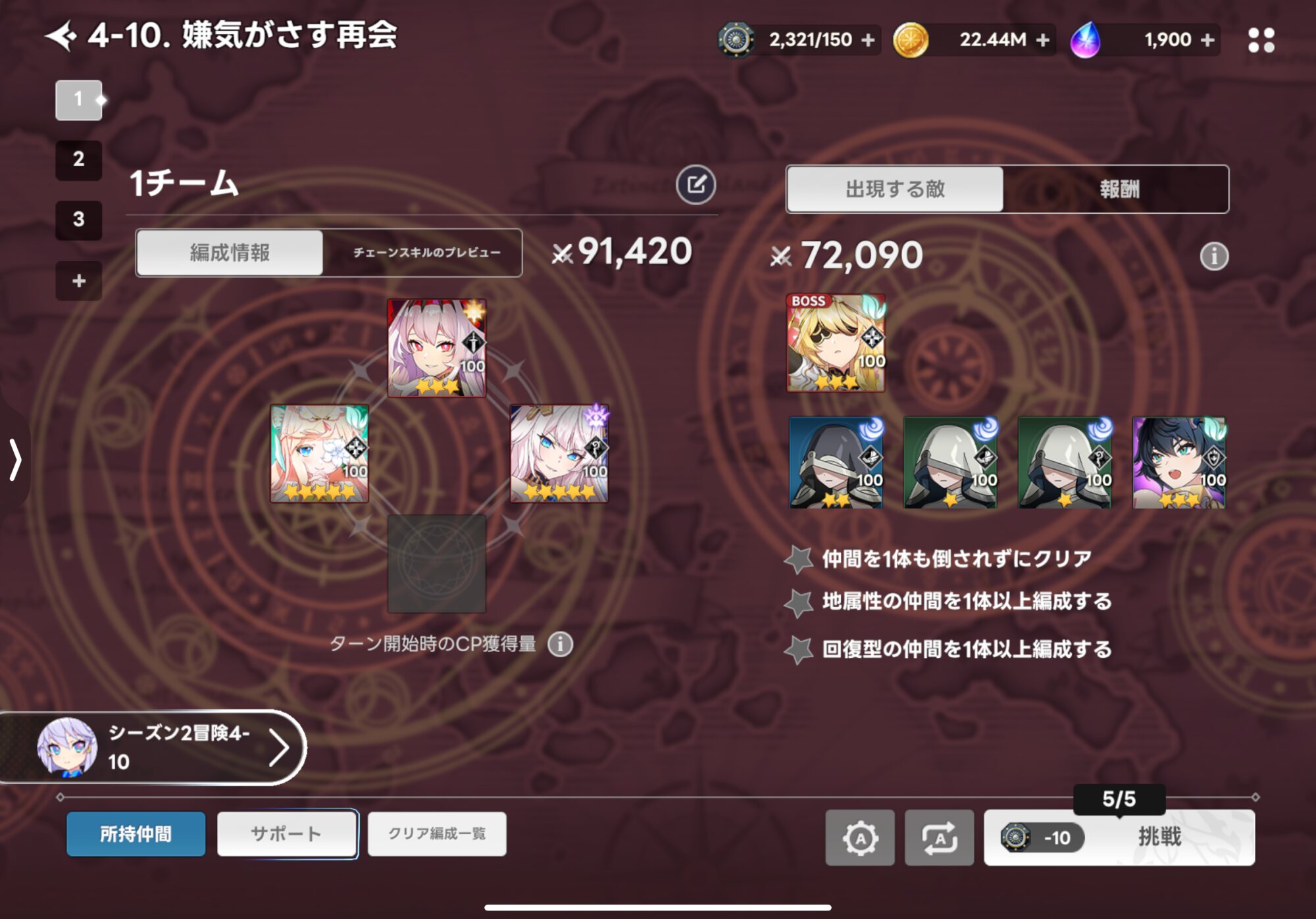Open サポート list

tap(287, 834)
